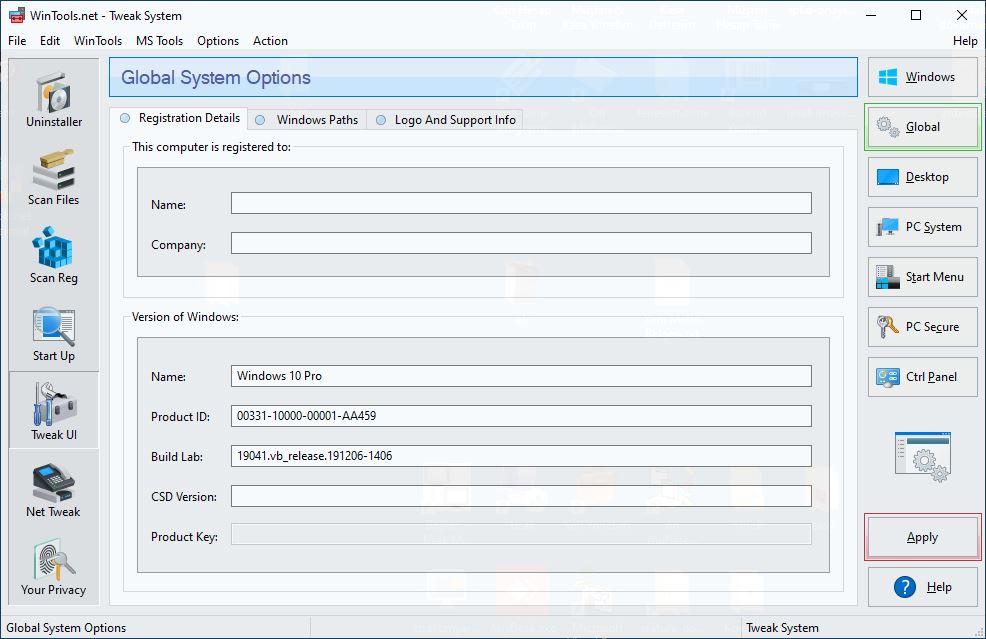Screen dimensions: 986x639
Task: Minimize the WinTools.net window
Action: (x=871, y=15)
